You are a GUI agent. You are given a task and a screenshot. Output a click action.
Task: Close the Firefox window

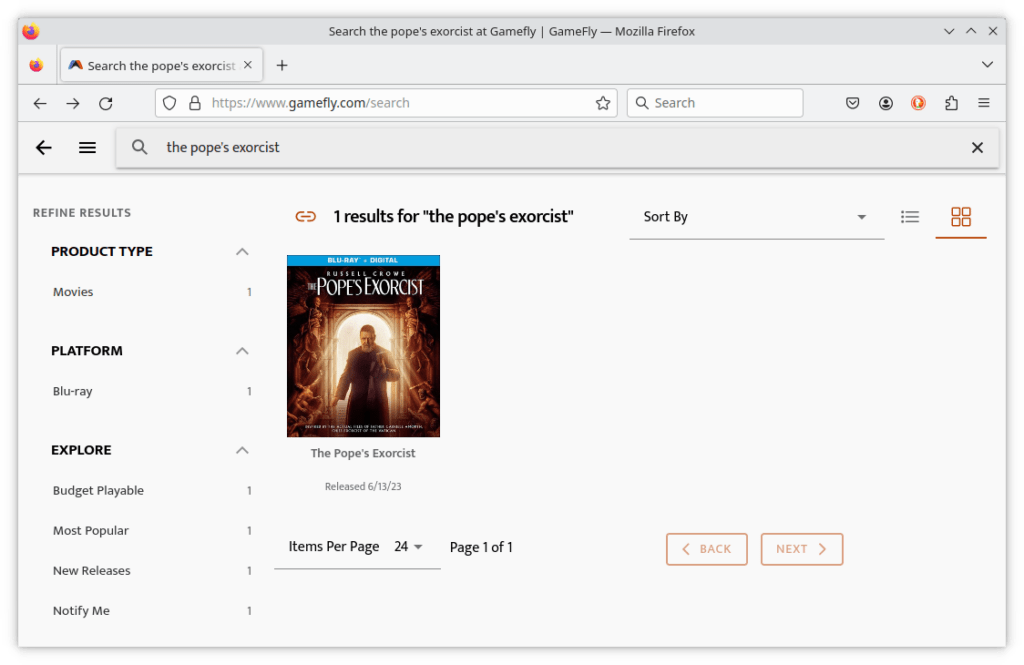[x=993, y=31]
